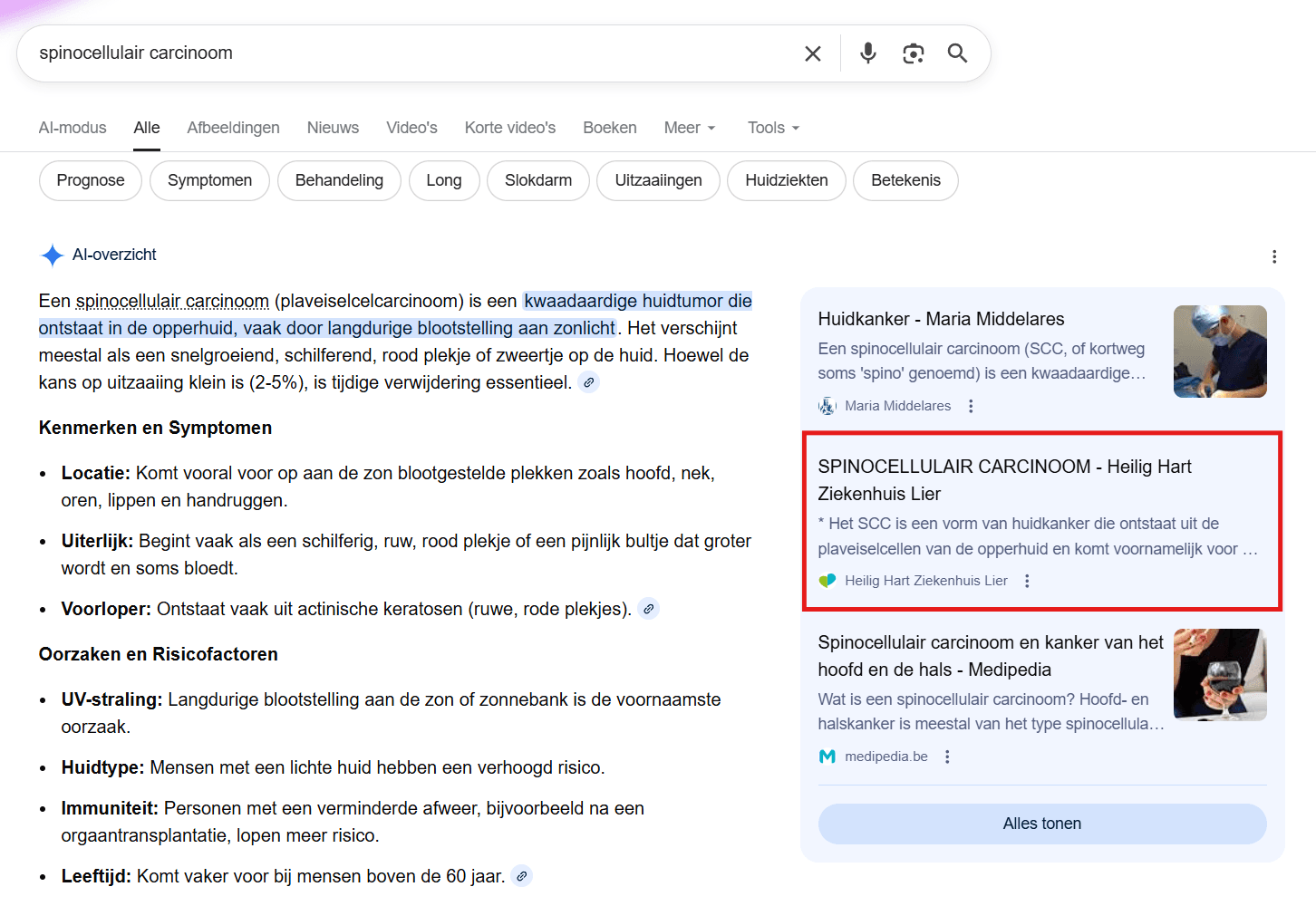Click the AI-overzicht sparkle icon
The image size is (1316, 906).
52,255
